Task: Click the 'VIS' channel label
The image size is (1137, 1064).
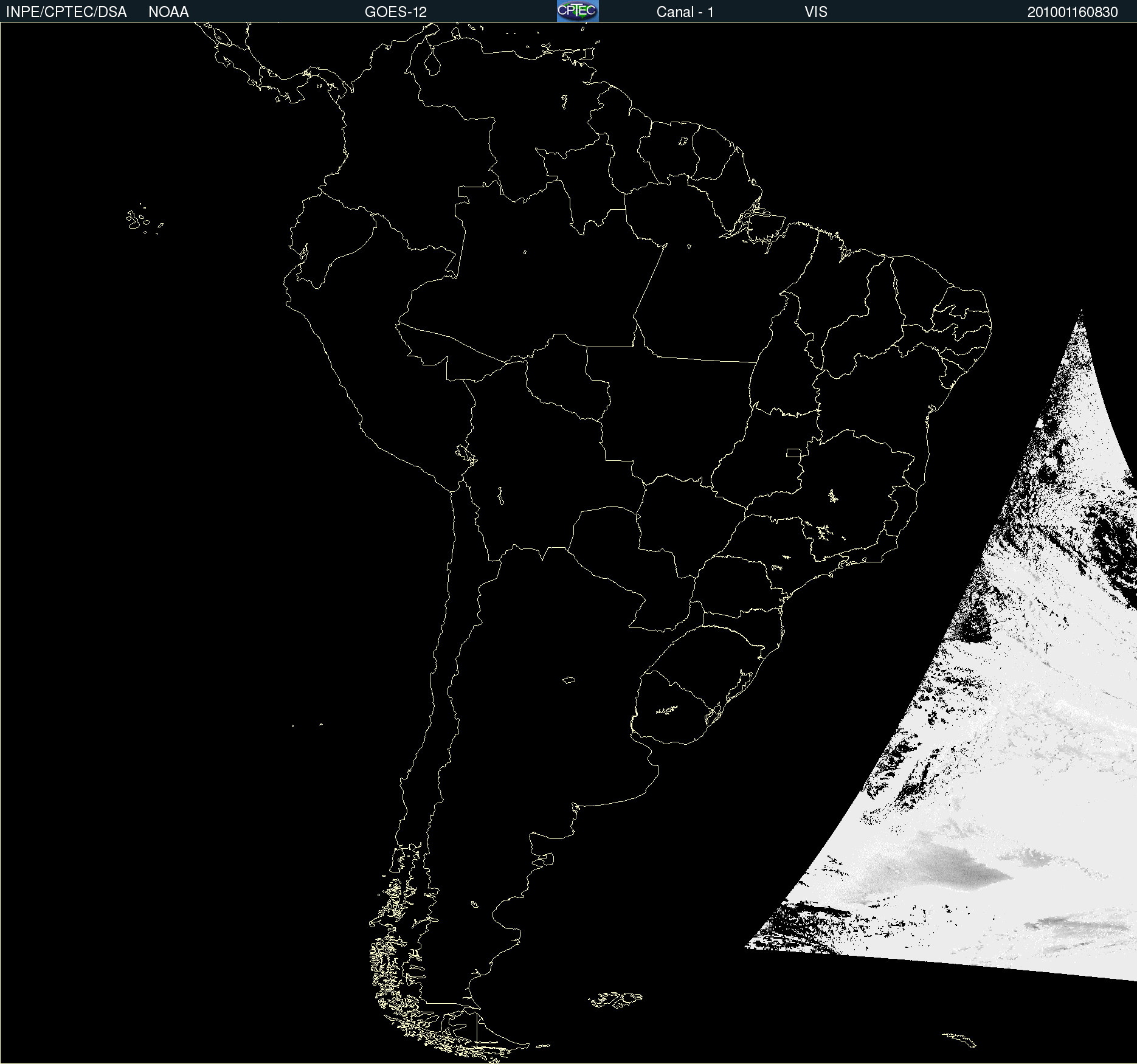Action: (816, 12)
